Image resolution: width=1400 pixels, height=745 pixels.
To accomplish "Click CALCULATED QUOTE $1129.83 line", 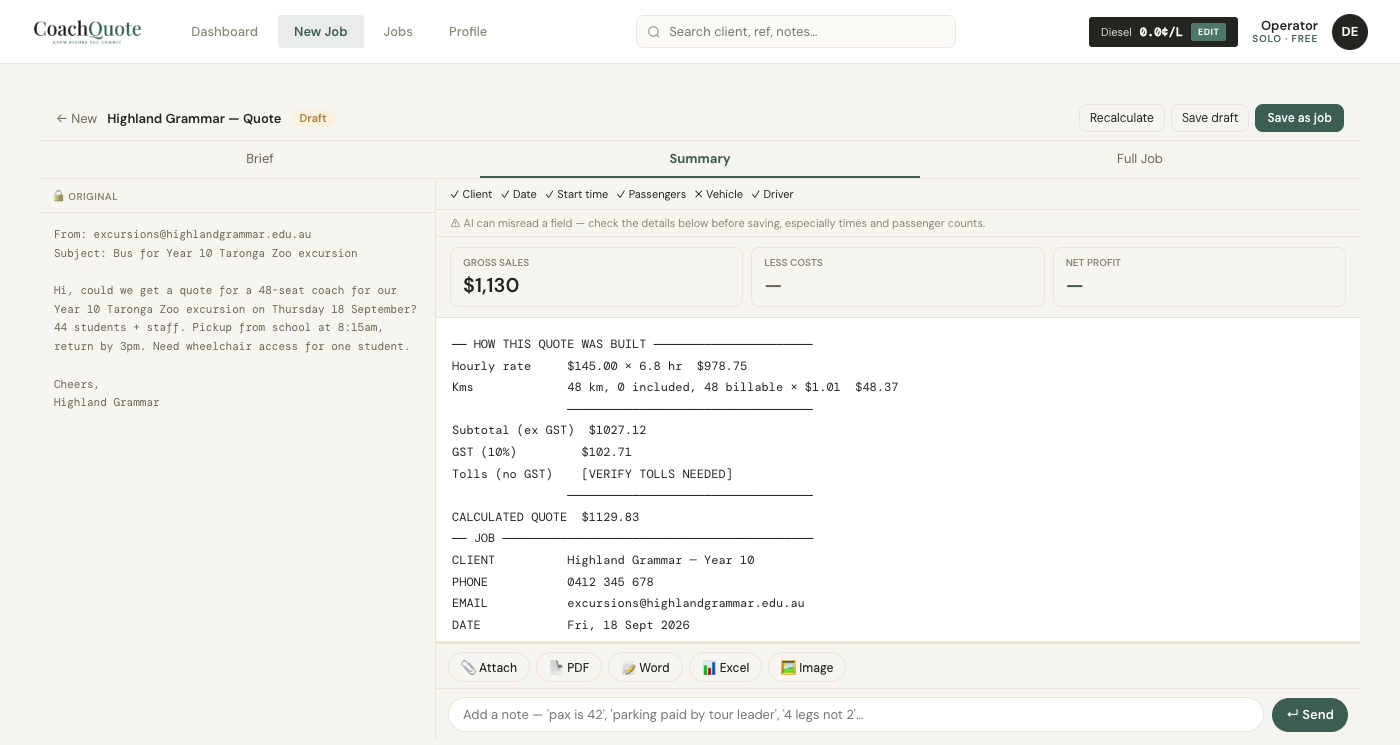I will coord(545,517).
